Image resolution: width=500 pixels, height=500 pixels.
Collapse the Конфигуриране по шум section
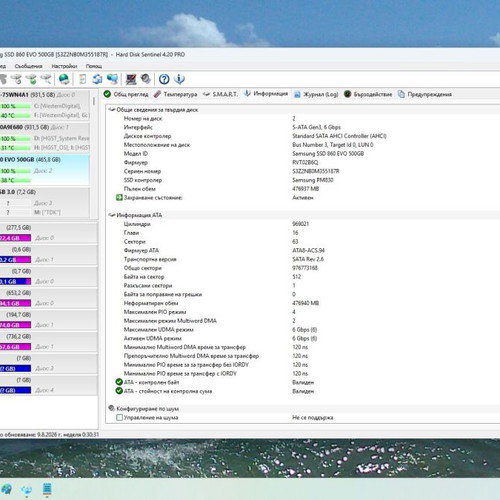pyautogui.click(x=112, y=408)
